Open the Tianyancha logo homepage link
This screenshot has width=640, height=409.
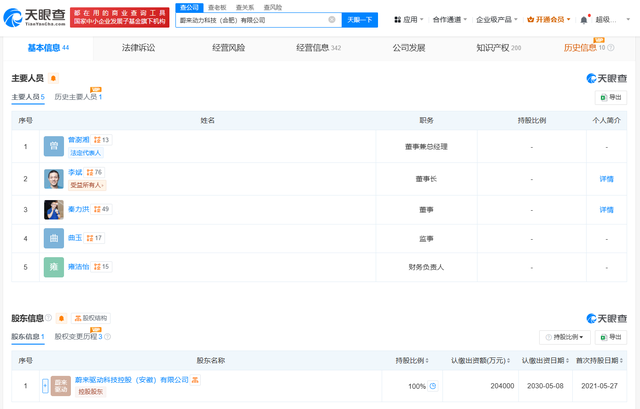point(34,18)
